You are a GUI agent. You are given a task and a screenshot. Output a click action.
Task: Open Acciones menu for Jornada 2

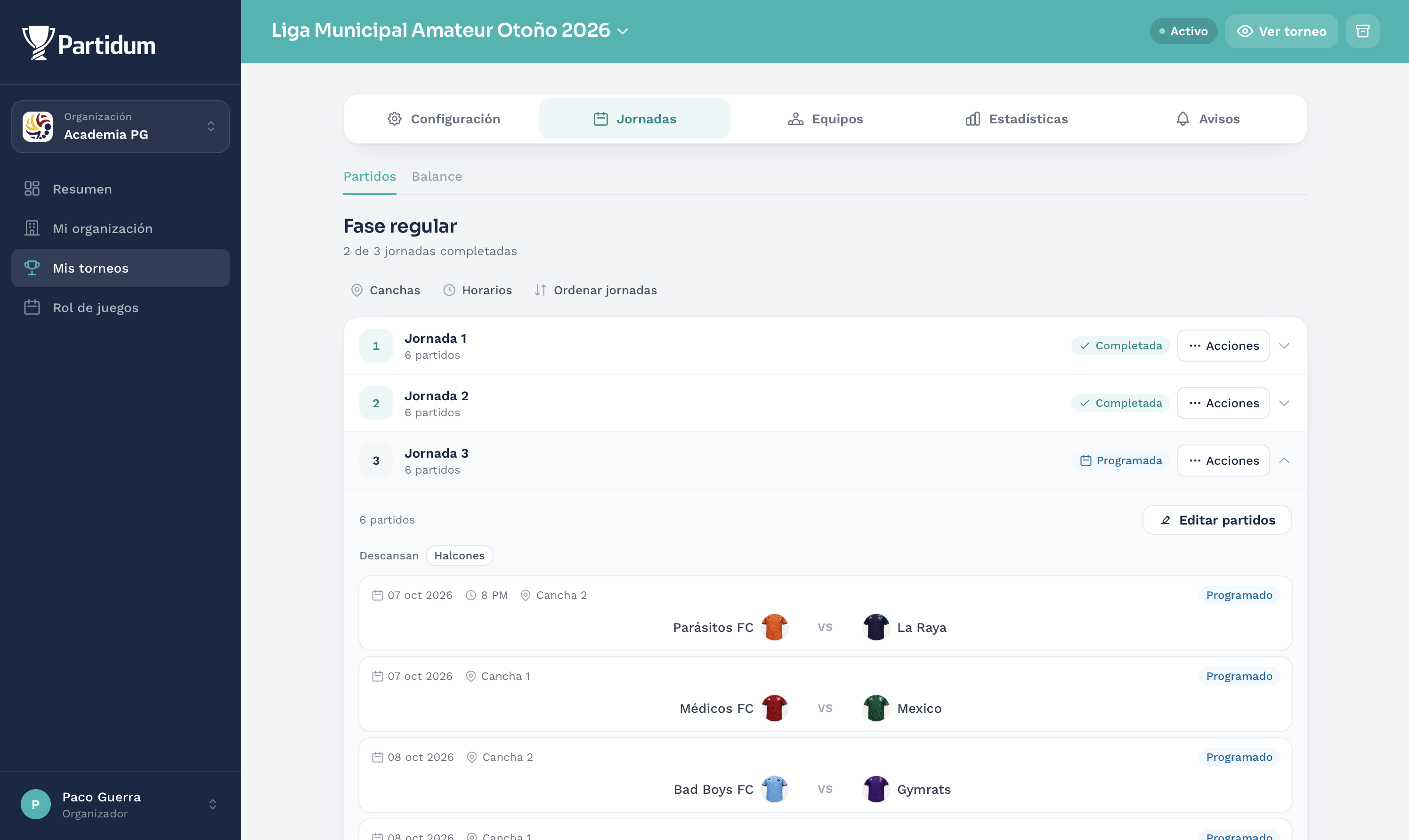click(1223, 403)
